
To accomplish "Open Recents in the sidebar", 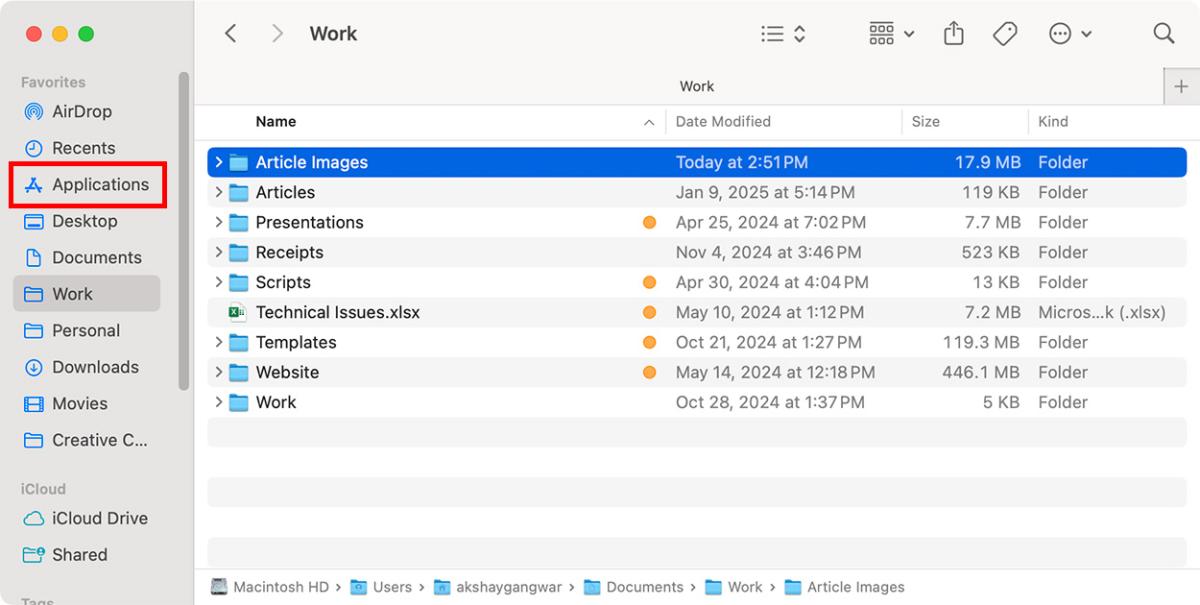I will [x=70, y=148].
